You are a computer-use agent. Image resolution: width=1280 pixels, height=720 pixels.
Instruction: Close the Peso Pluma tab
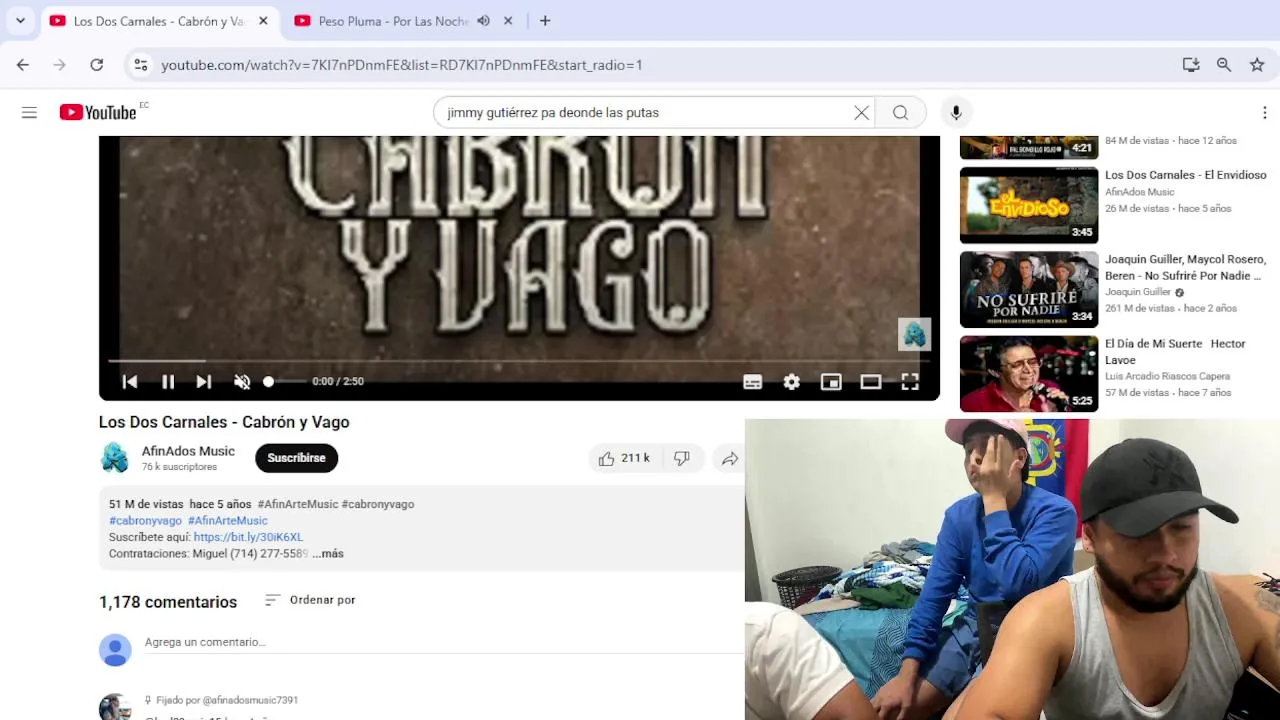[x=508, y=21]
